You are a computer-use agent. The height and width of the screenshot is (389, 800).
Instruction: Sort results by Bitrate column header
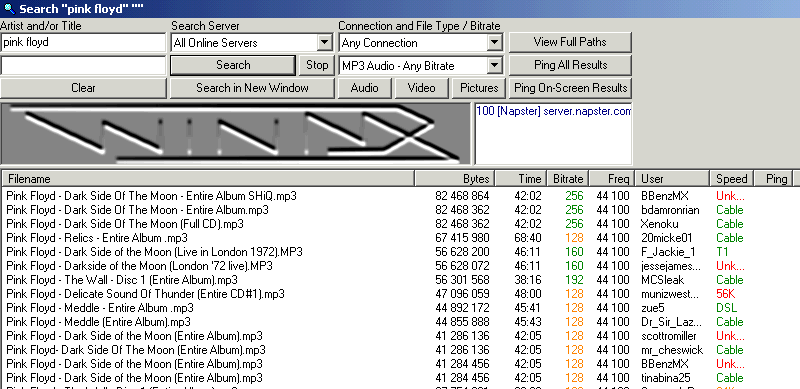(x=568, y=179)
